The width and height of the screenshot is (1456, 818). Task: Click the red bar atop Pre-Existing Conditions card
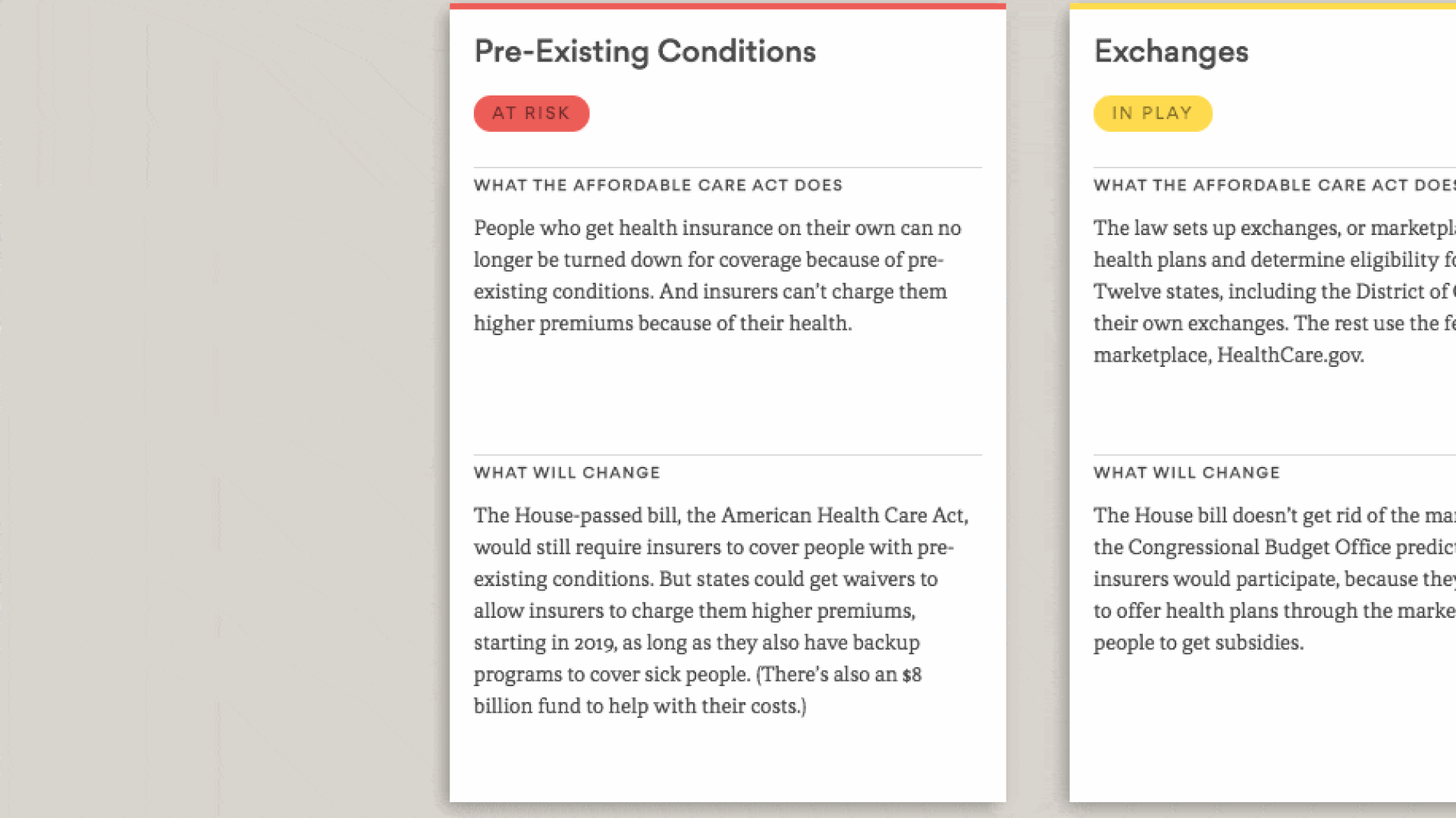(727, 6)
